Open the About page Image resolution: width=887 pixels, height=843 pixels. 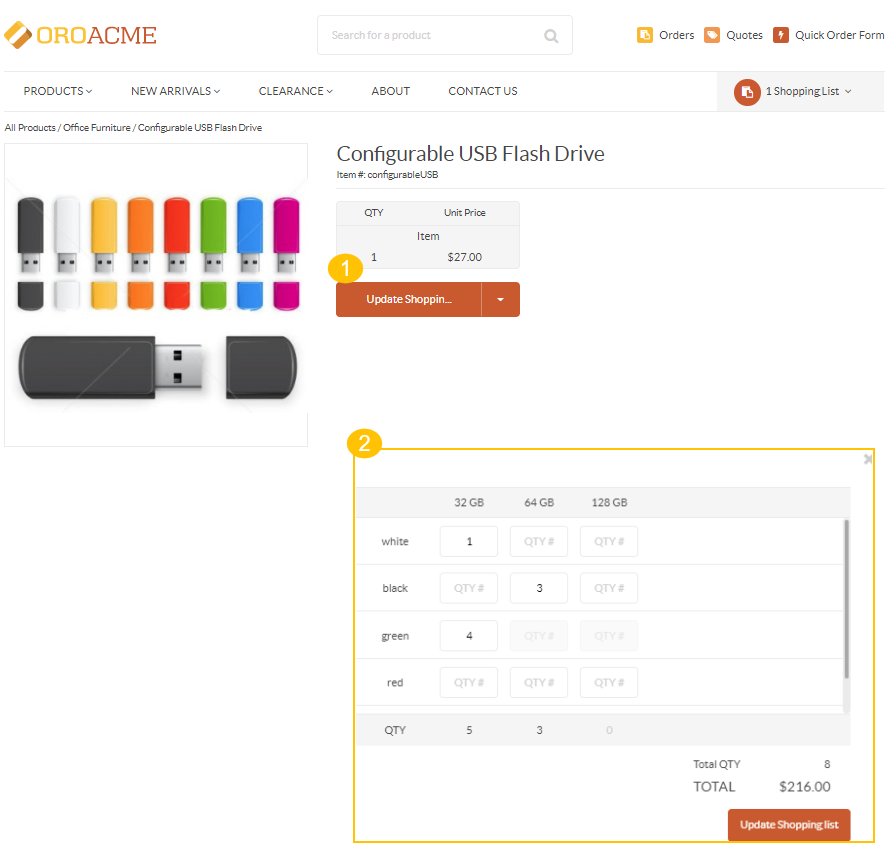[x=390, y=91]
